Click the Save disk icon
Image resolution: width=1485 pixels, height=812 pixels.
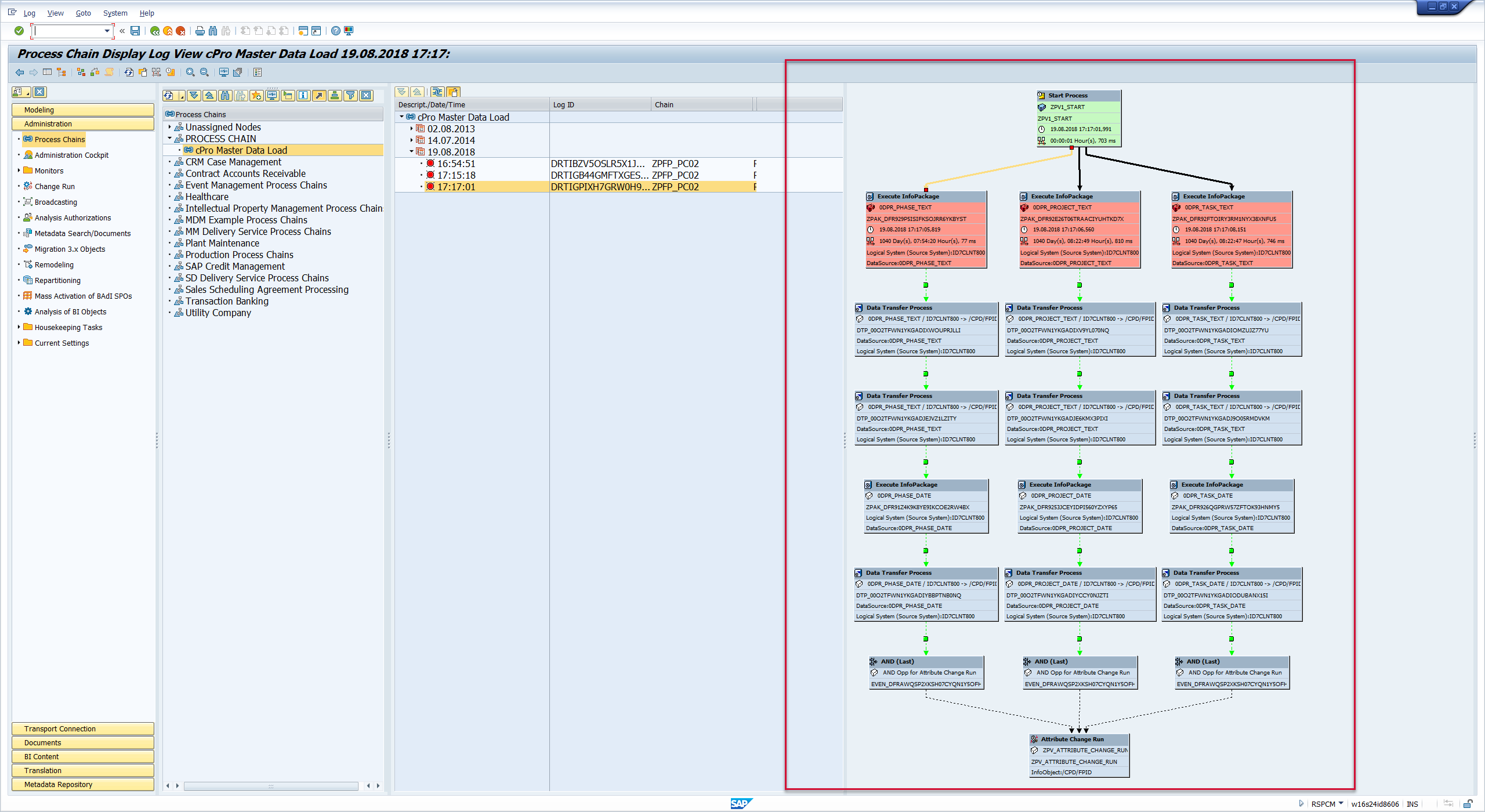(x=135, y=31)
